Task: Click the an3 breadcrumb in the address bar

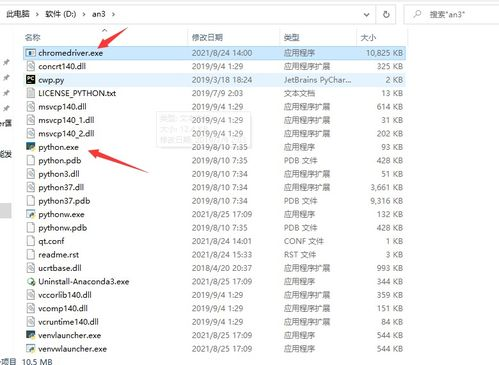Action: 99,14
